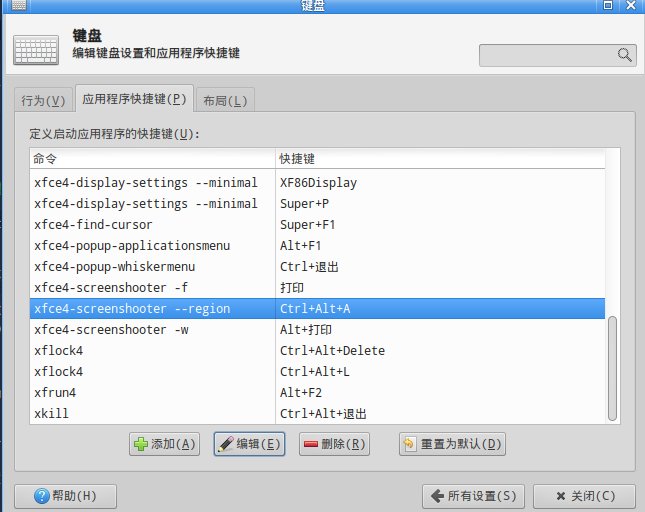Click the back arrow icon on 所有设置

coord(437,496)
